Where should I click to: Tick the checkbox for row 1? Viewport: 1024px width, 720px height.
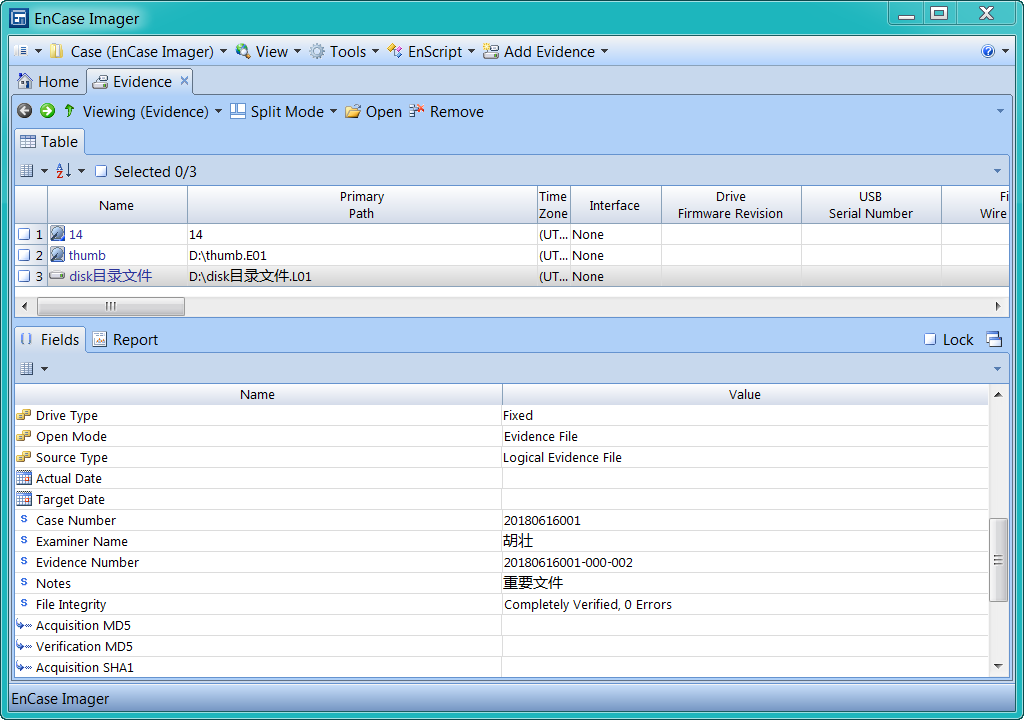click(24, 234)
